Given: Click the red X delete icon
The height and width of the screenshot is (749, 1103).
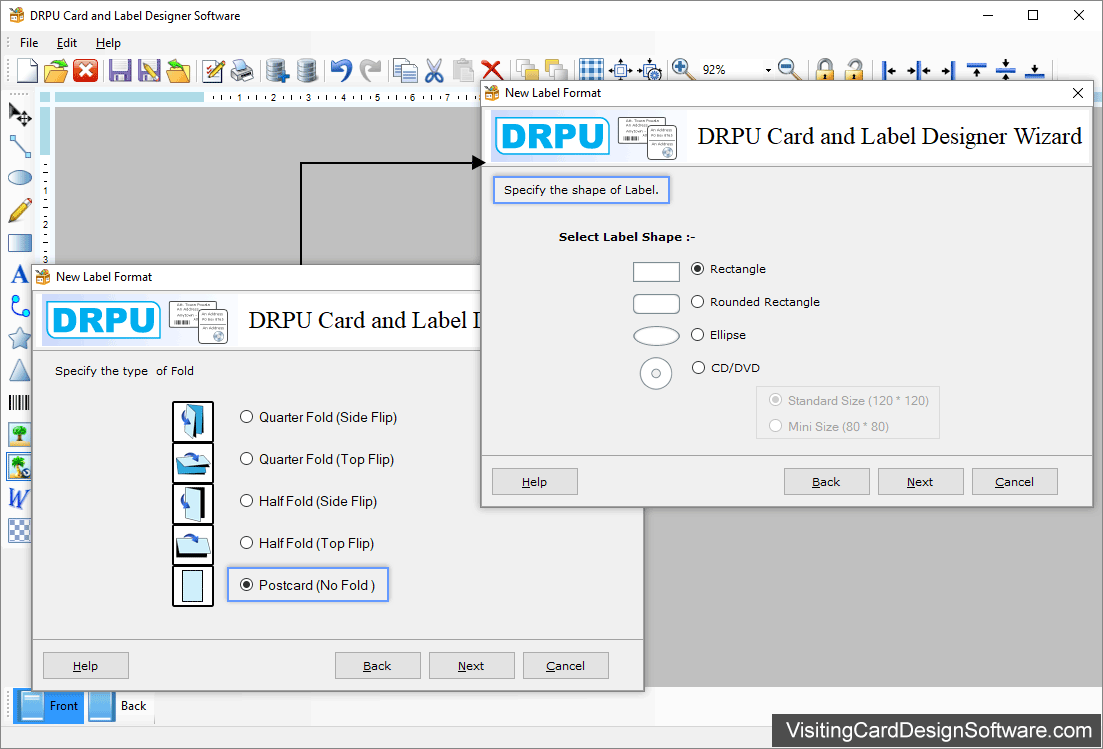Looking at the screenshot, I should [492, 70].
